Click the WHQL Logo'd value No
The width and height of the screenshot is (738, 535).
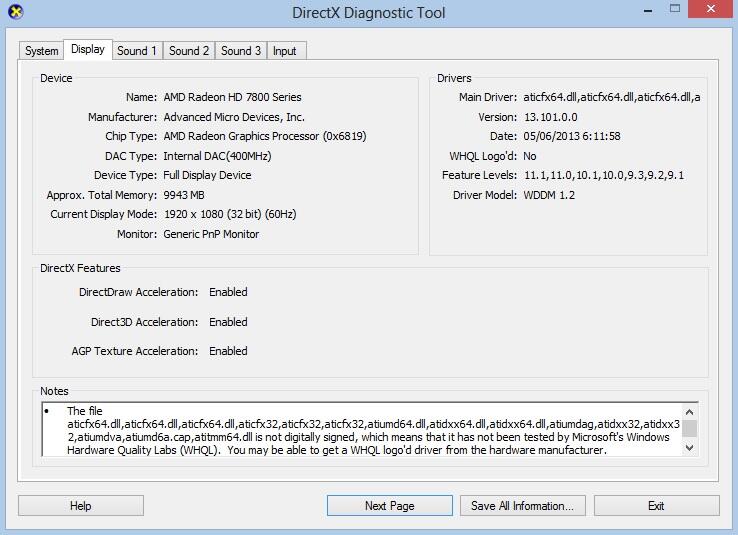(x=530, y=156)
